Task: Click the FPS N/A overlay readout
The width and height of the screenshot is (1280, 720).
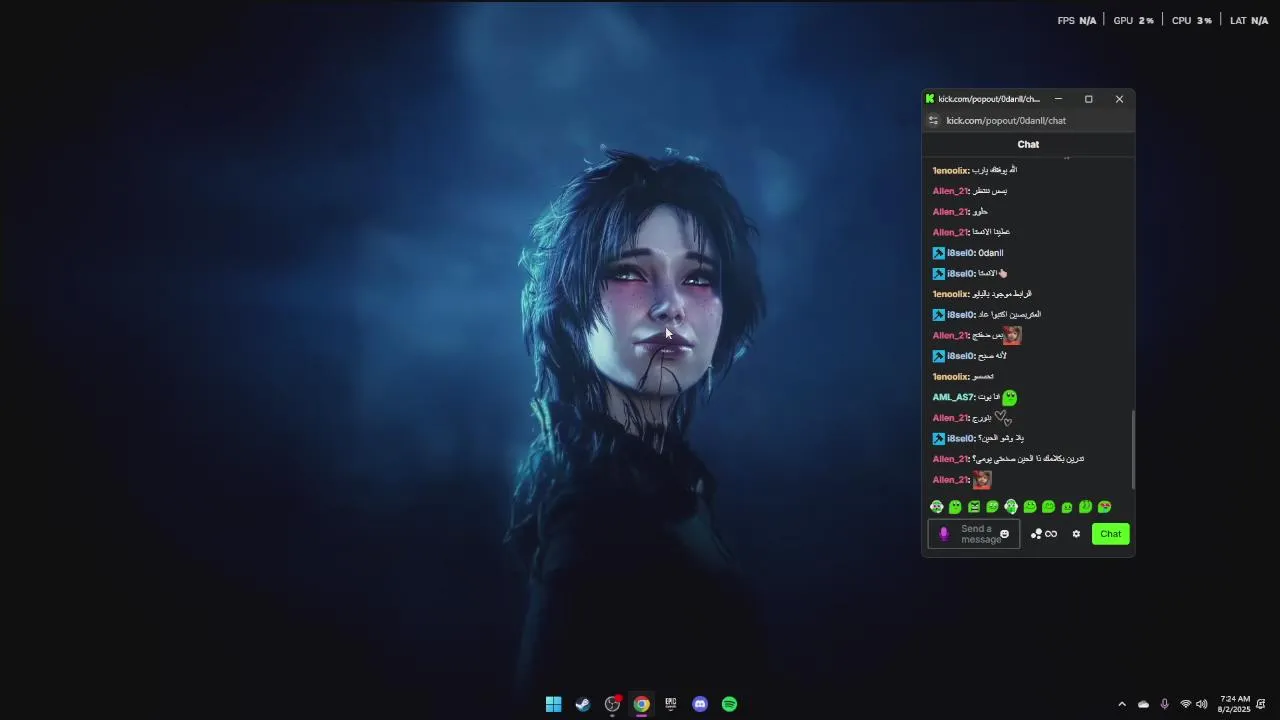Action: click(1077, 20)
